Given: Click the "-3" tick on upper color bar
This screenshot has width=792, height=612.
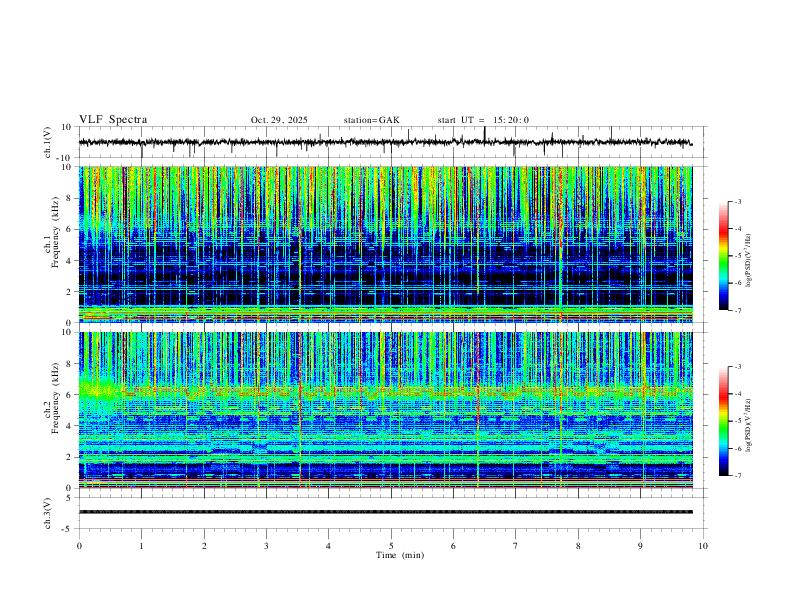Looking at the screenshot, I should coord(737,201).
